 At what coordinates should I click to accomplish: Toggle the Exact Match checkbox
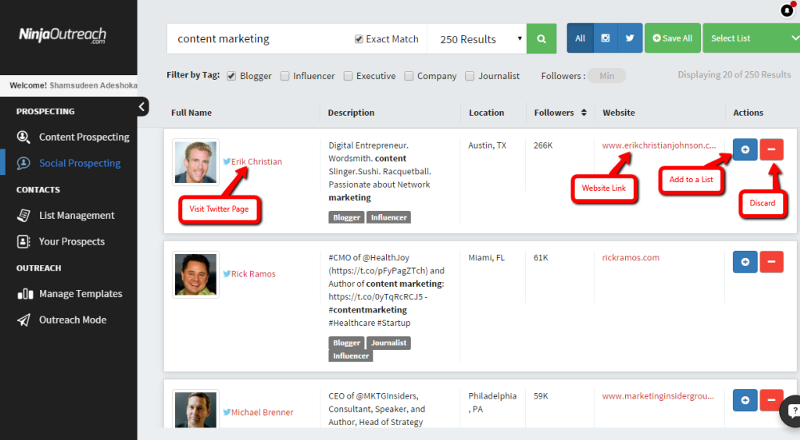360,39
